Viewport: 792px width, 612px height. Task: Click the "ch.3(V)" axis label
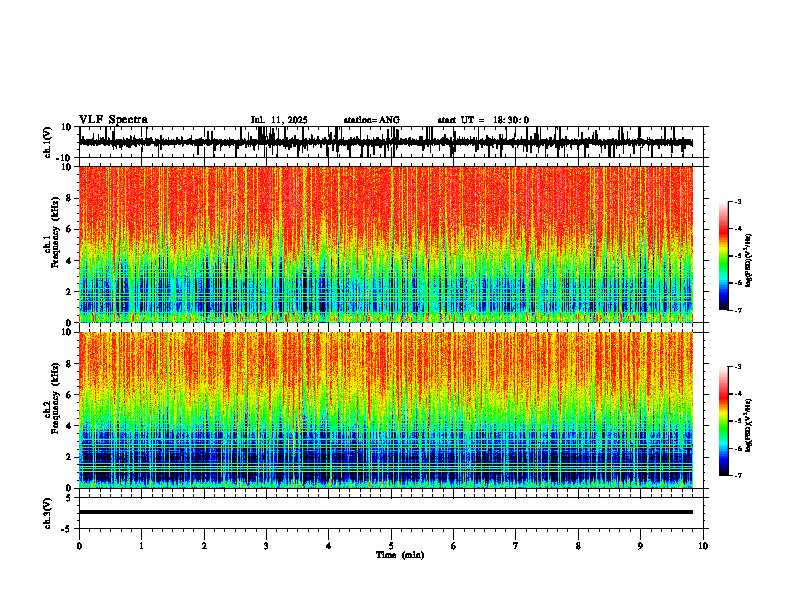pyautogui.click(x=48, y=513)
